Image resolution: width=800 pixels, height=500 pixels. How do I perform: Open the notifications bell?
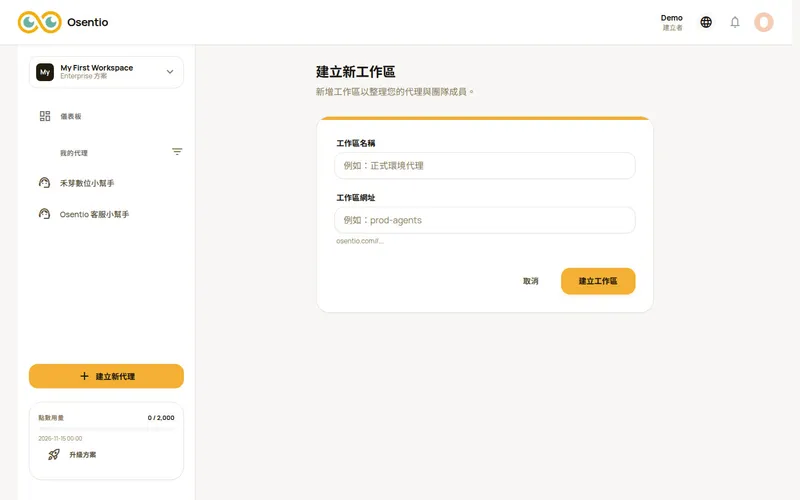735,22
